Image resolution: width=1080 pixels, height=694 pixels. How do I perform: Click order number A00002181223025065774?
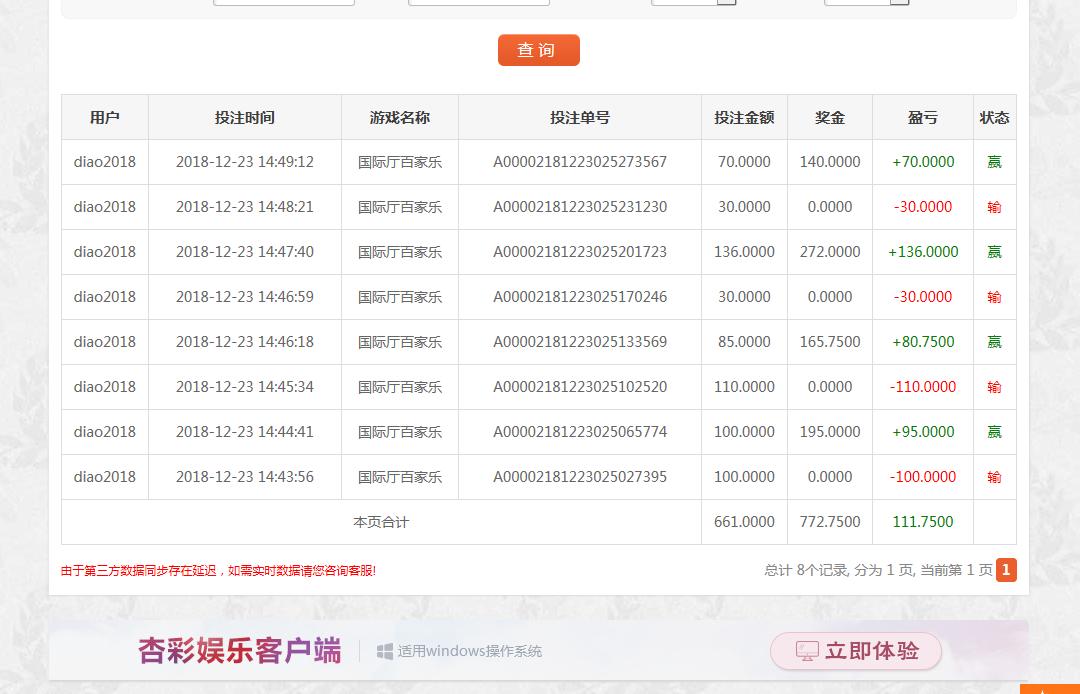580,432
